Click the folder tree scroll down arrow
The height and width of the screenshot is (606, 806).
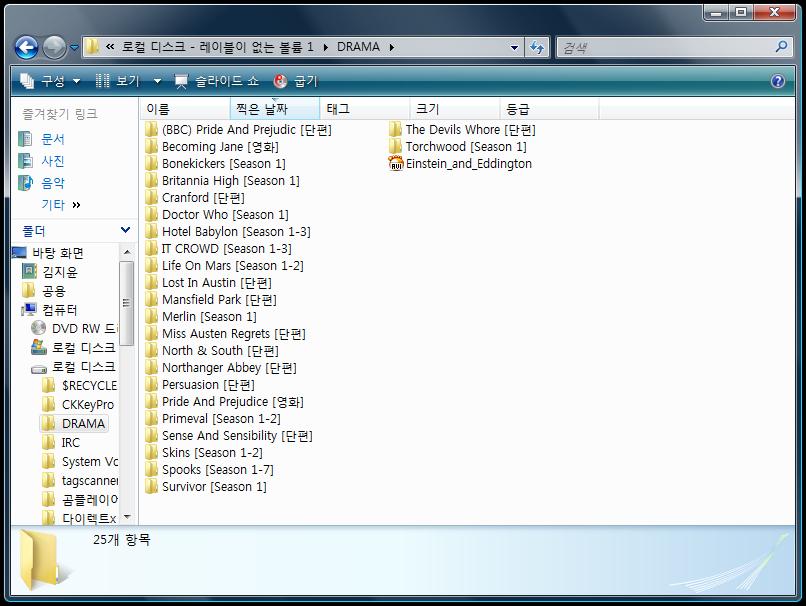[x=126, y=517]
